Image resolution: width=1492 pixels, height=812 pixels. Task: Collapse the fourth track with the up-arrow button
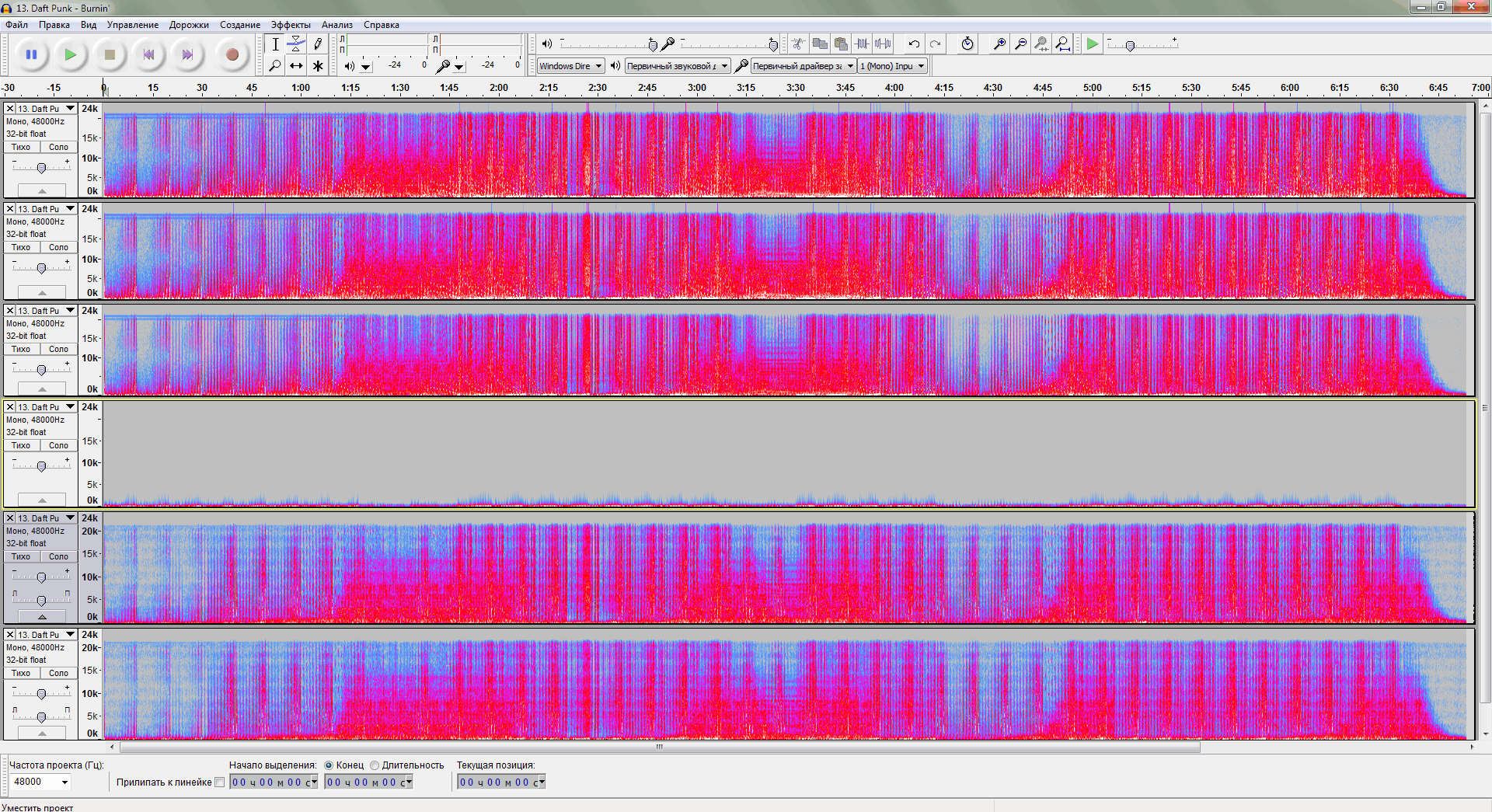pos(42,500)
